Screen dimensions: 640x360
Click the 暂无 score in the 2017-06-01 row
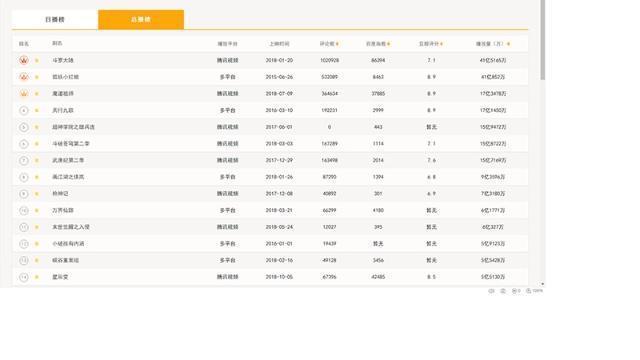(x=431, y=127)
